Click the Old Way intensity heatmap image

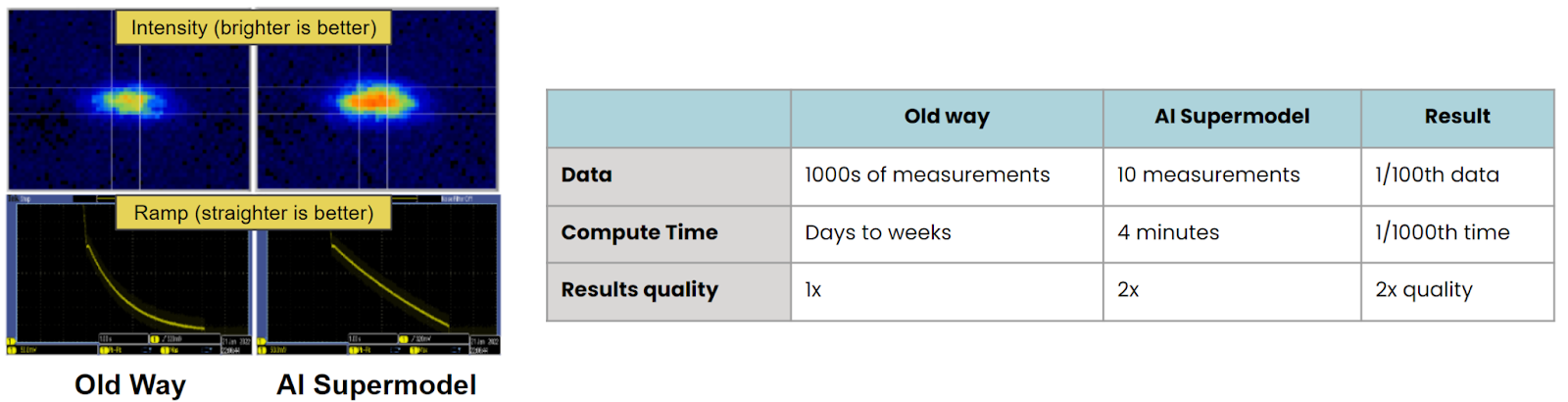coord(129,100)
